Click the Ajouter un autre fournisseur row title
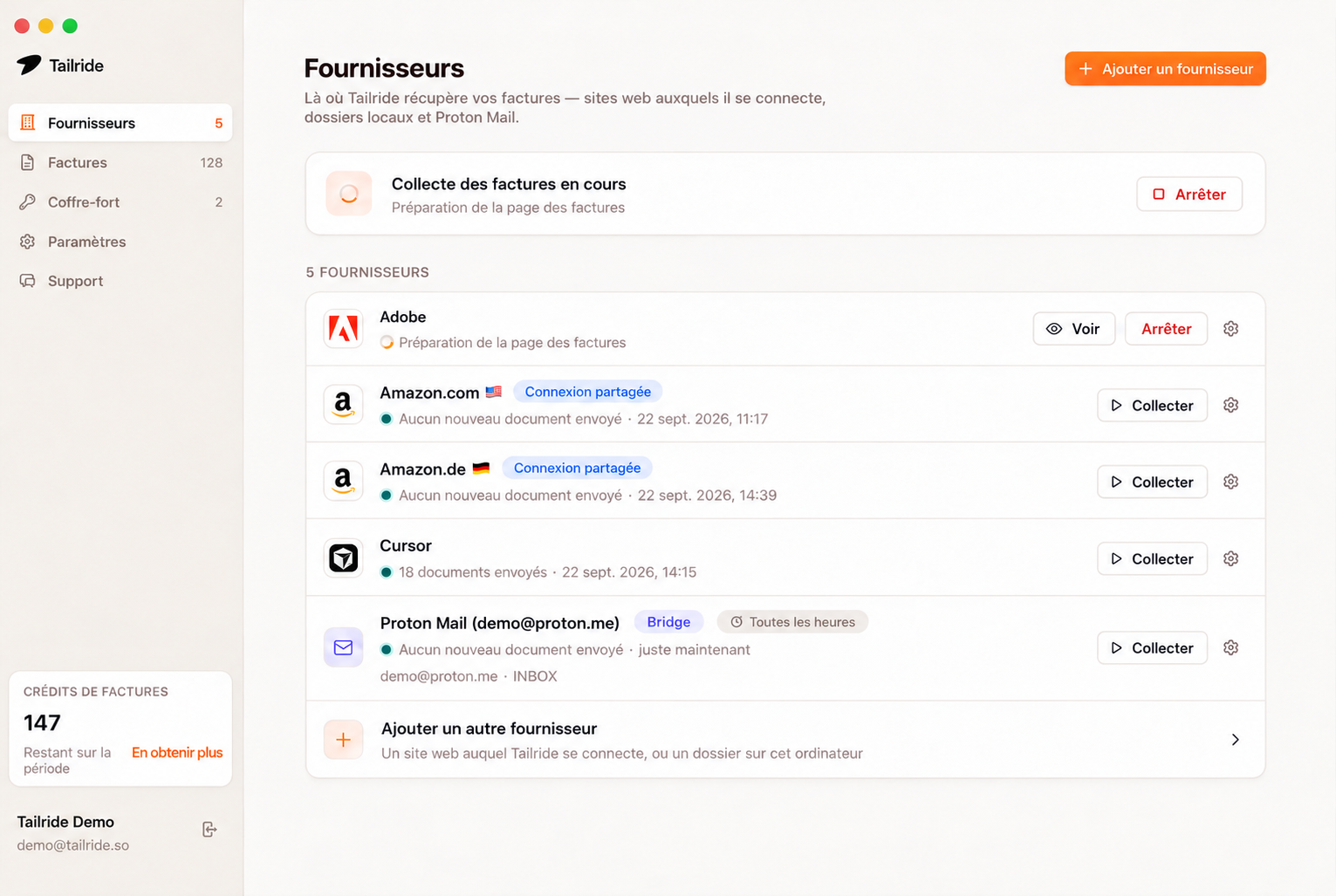Image resolution: width=1336 pixels, height=896 pixels. [489, 728]
